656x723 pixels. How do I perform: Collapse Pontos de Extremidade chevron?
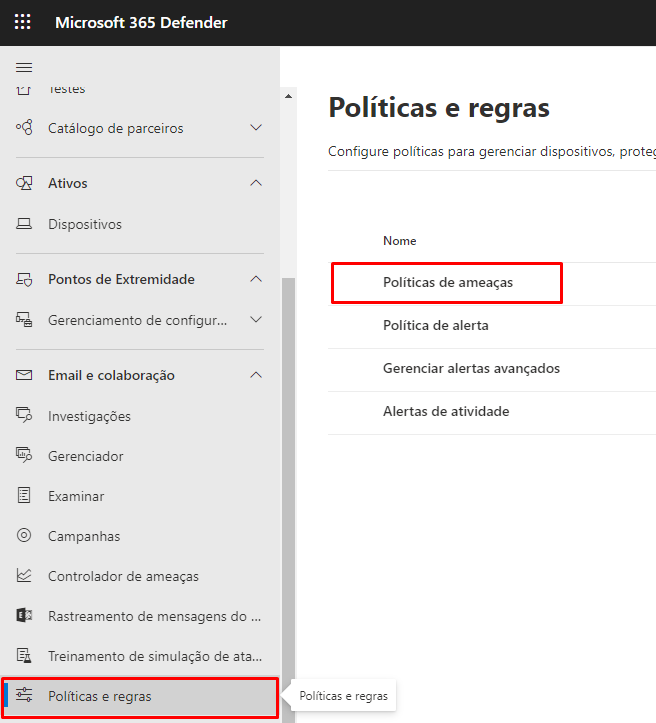256,279
